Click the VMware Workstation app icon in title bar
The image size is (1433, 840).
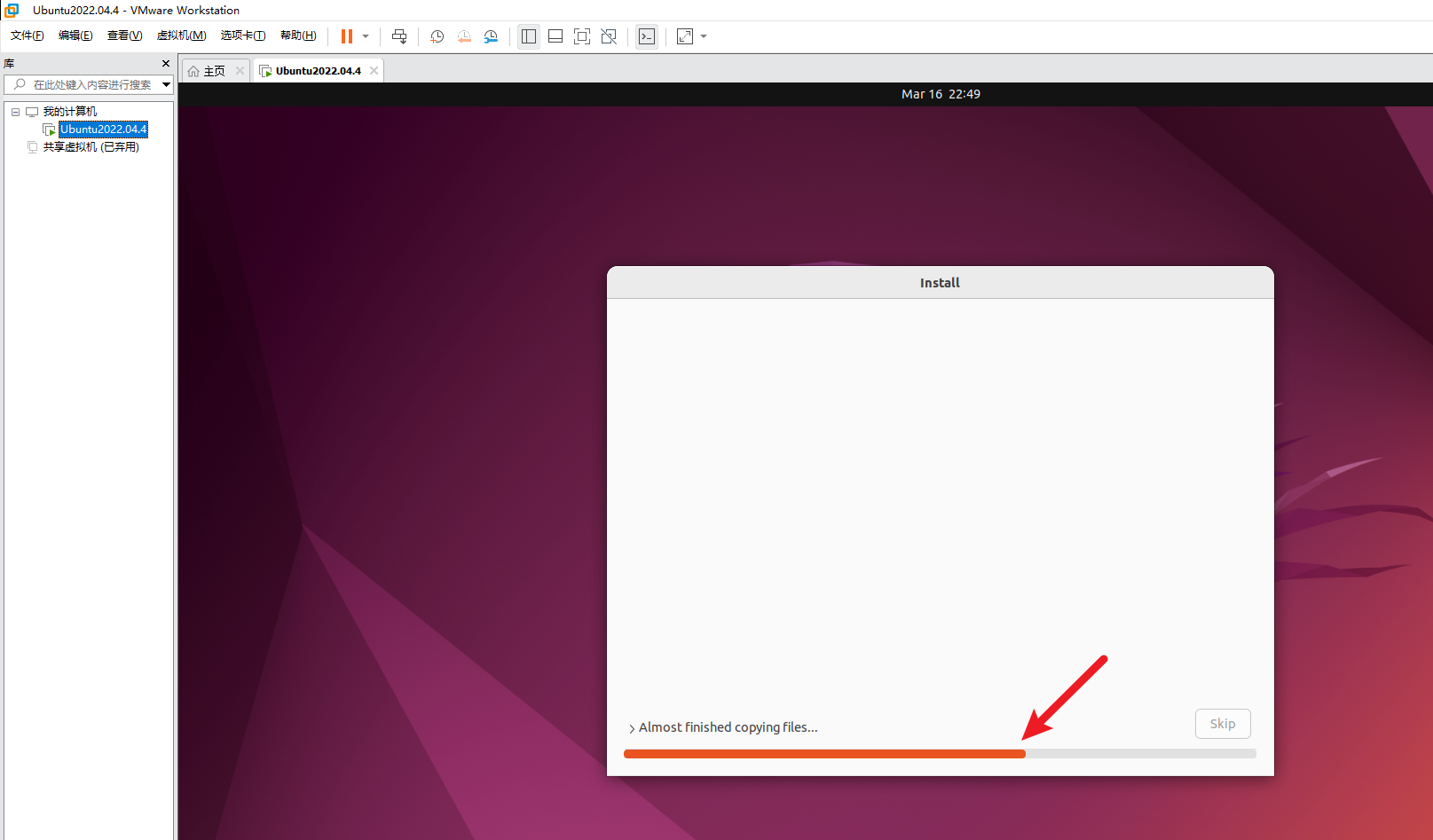12,11
